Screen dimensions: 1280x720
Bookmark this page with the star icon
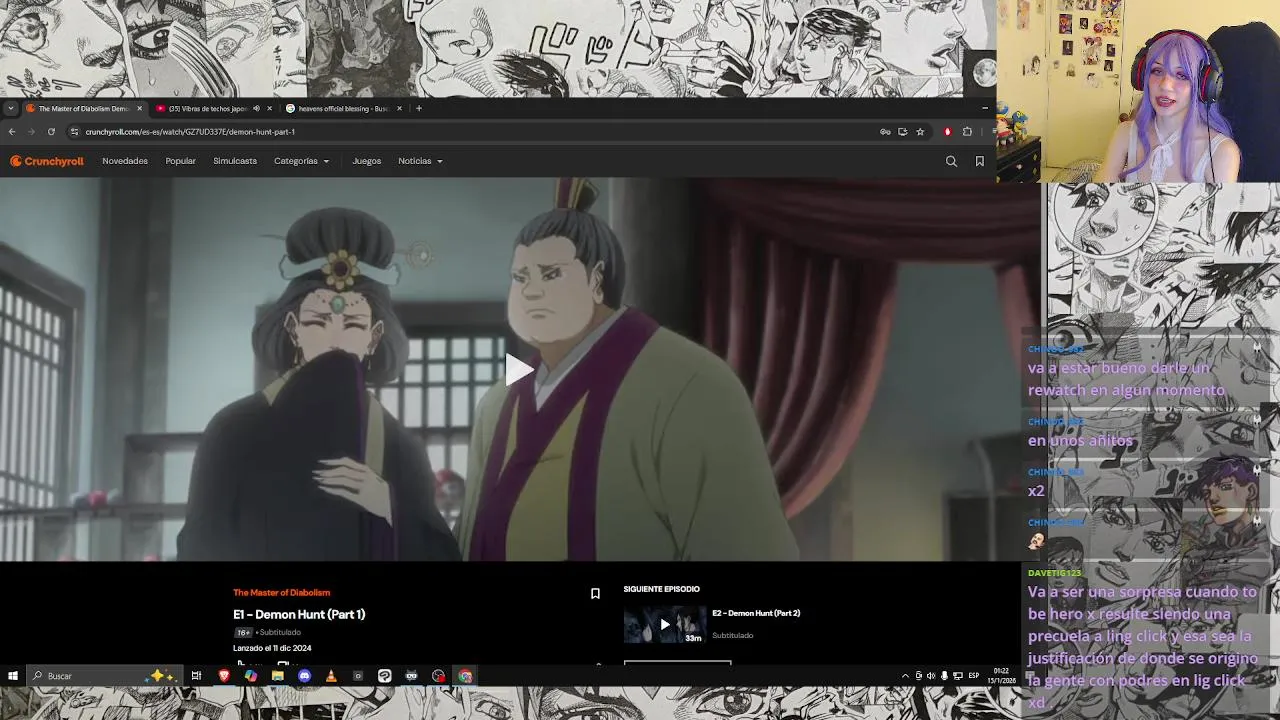click(x=920, y=131)
